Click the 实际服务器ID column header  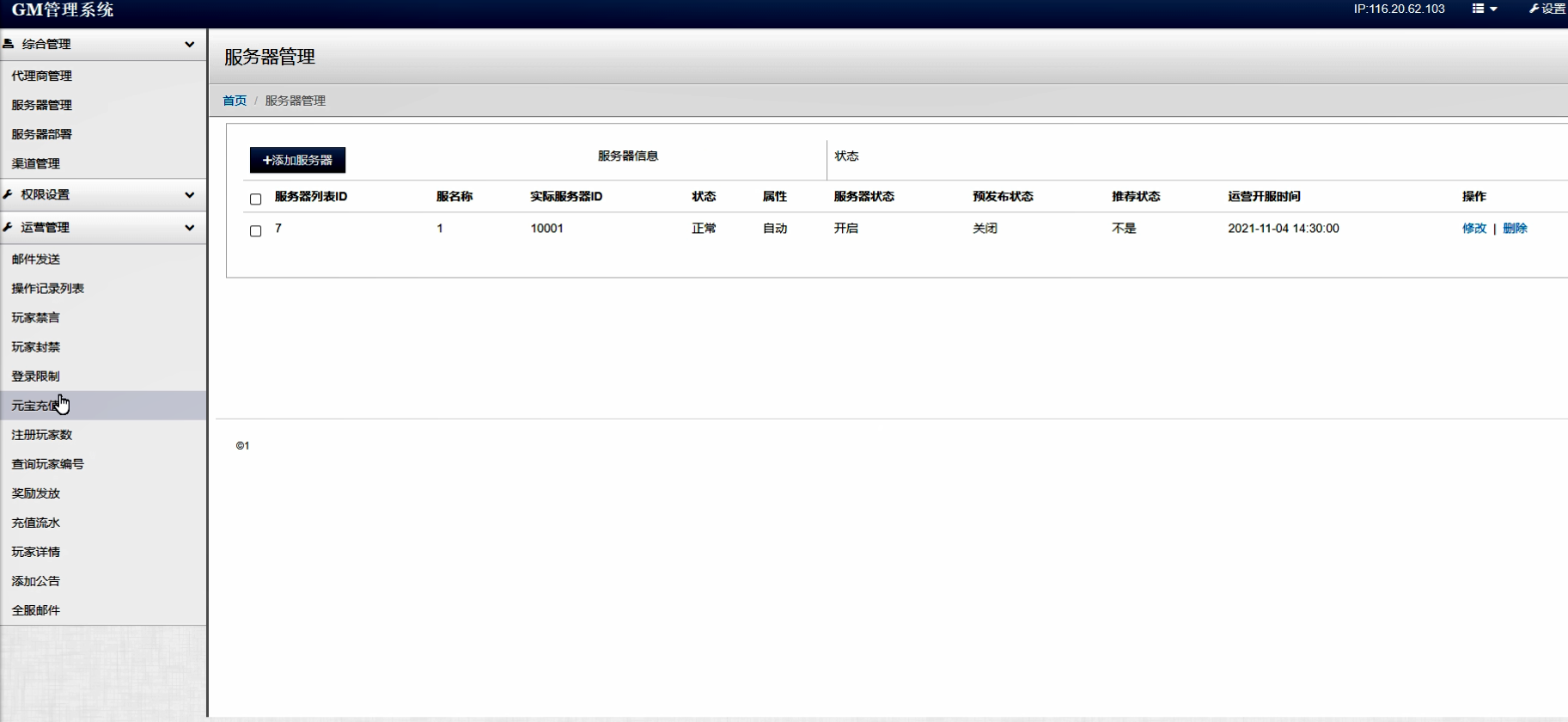click(x=566, y=196)
